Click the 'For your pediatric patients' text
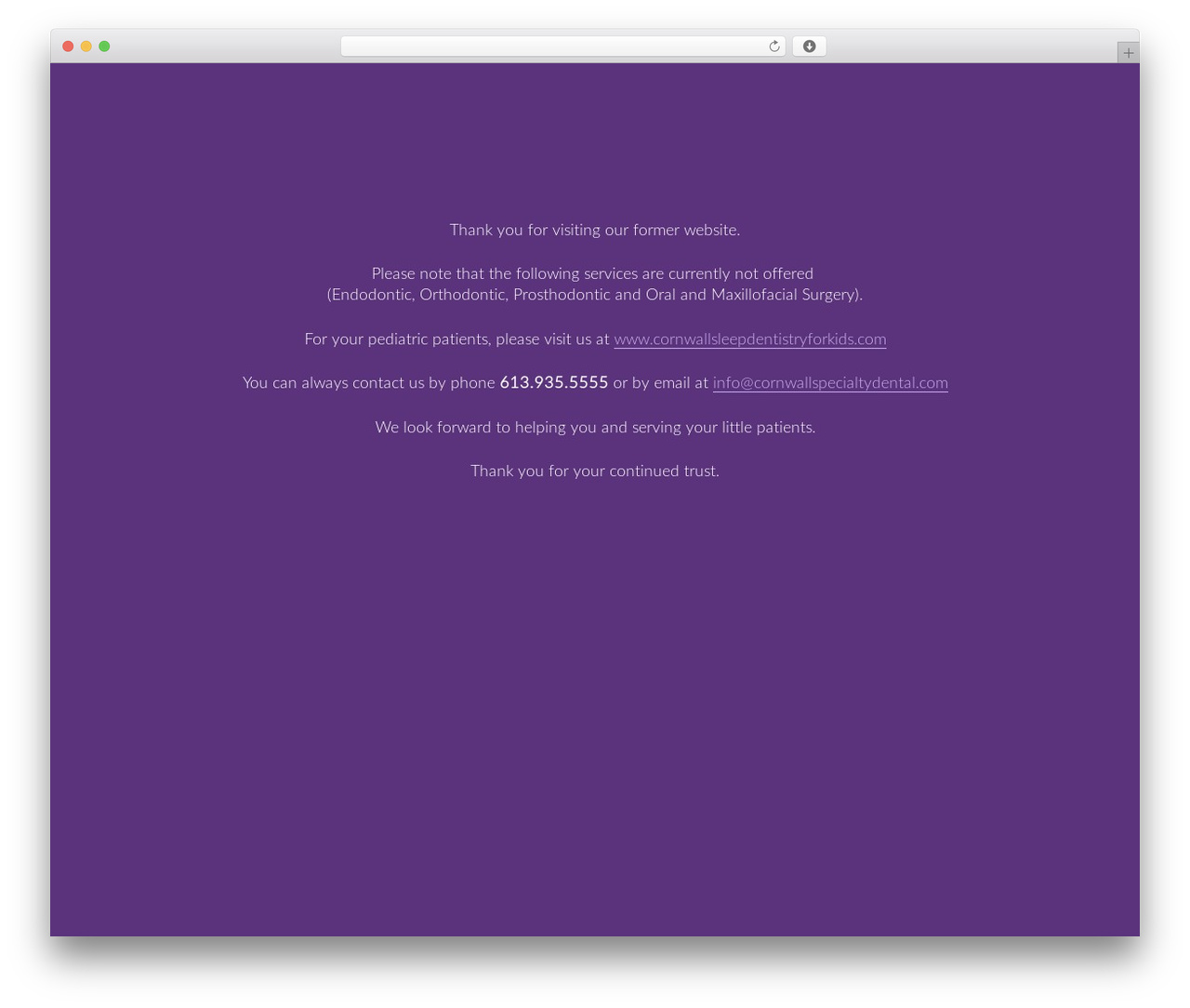The height and width of the screenshot is (1008, 1190). click(398, 339)
